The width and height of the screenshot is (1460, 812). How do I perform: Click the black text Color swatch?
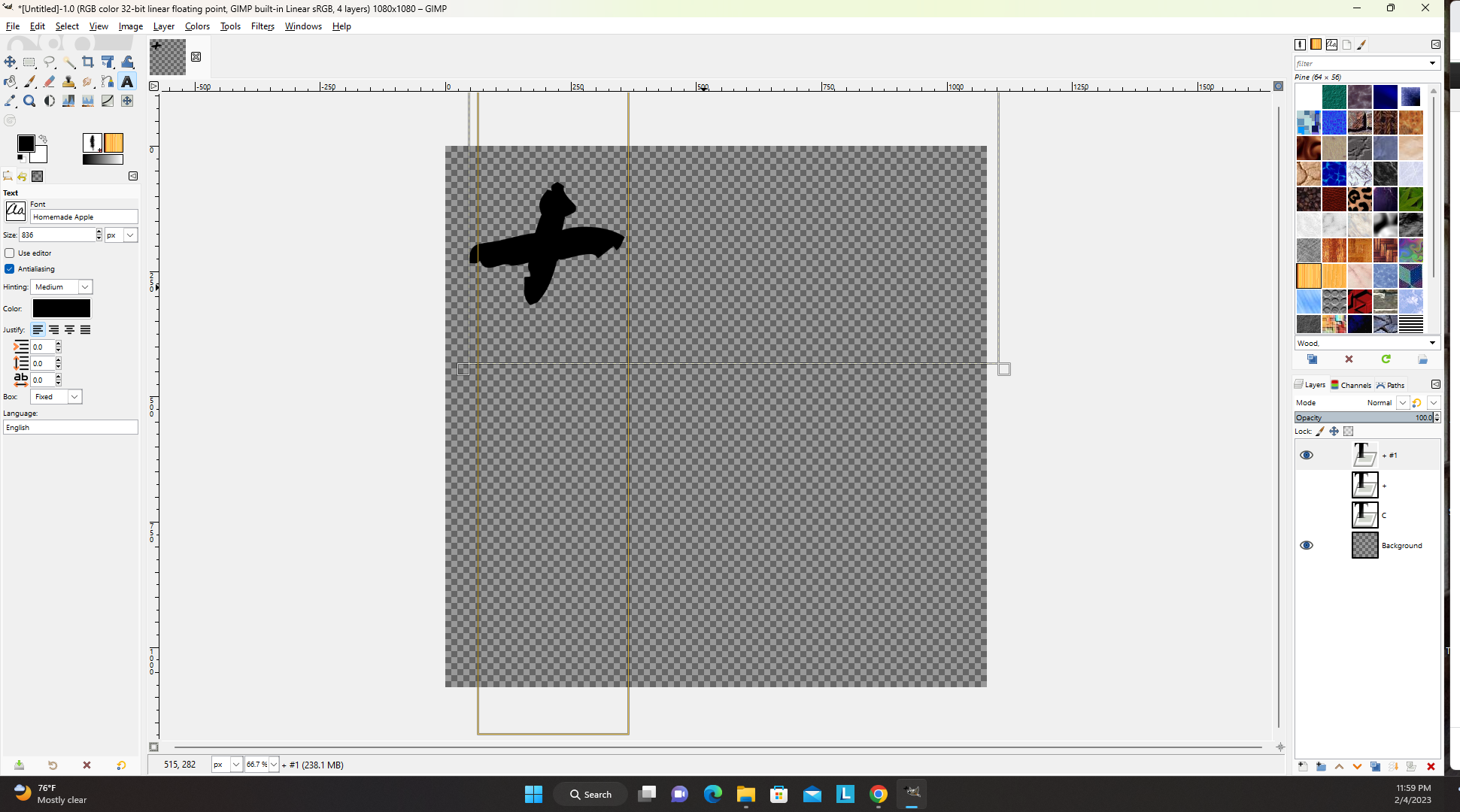pos(62,308)
